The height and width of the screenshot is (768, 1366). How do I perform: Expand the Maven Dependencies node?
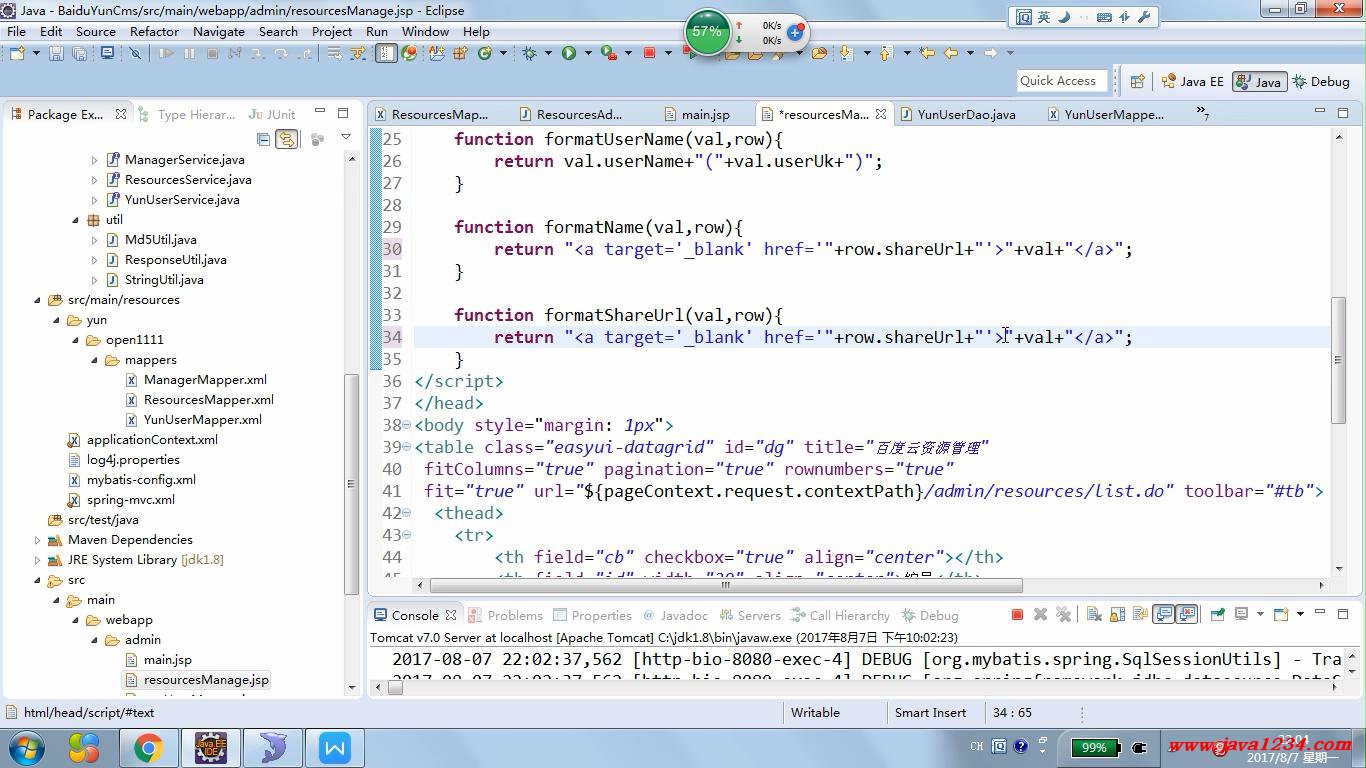pos(38,540)
